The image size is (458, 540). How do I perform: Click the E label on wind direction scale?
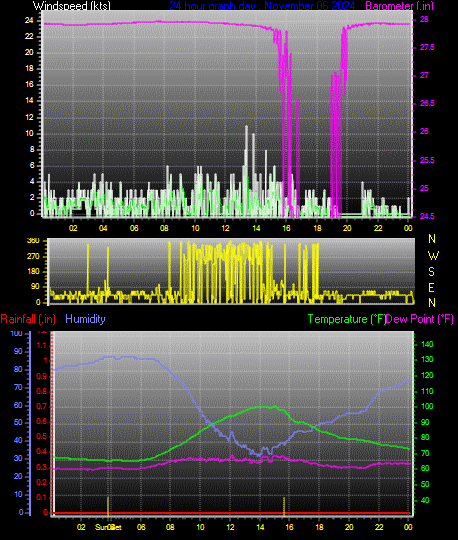coord(431,288)
